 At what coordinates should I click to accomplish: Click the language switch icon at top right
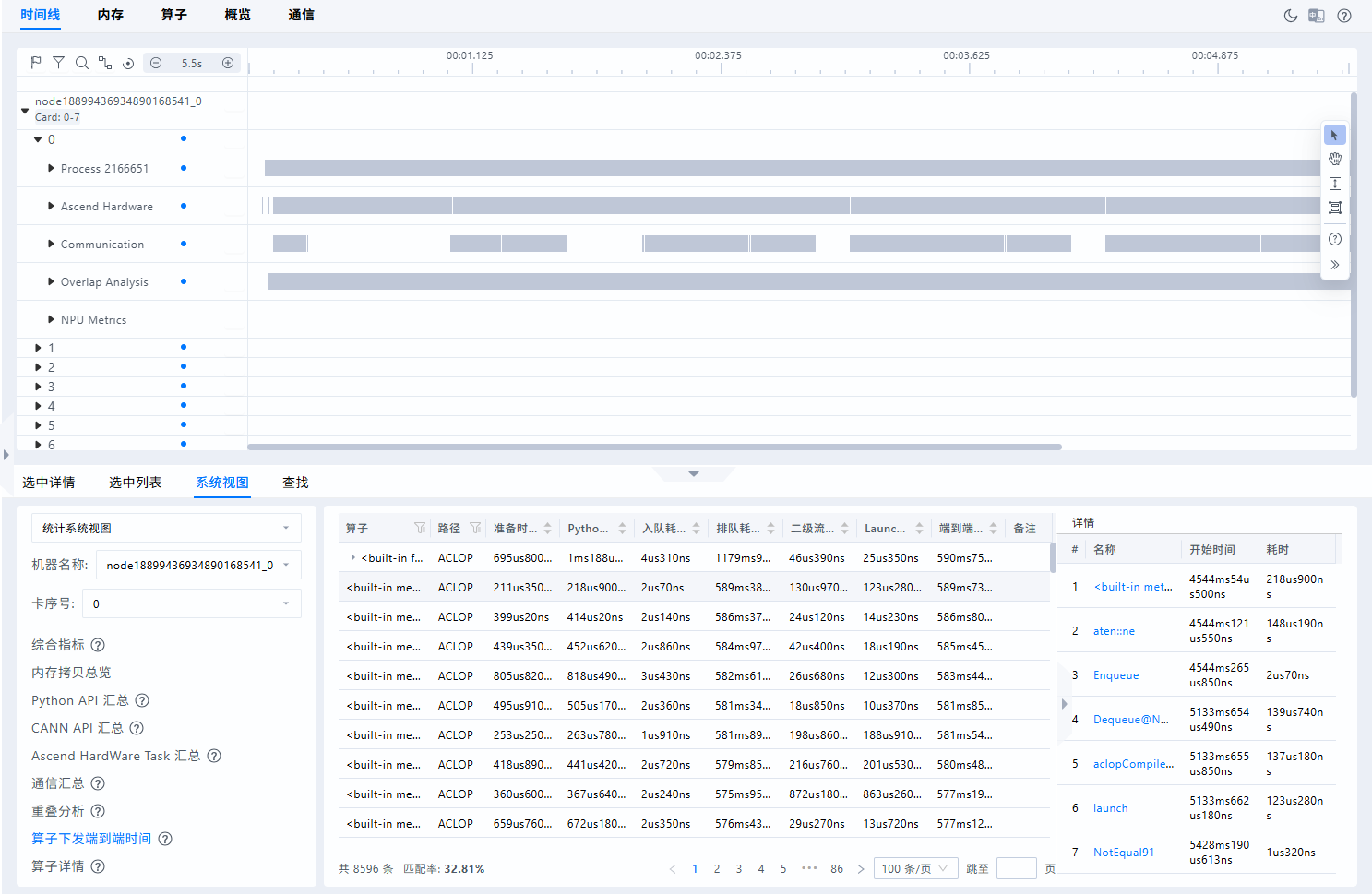point(1317,16)
